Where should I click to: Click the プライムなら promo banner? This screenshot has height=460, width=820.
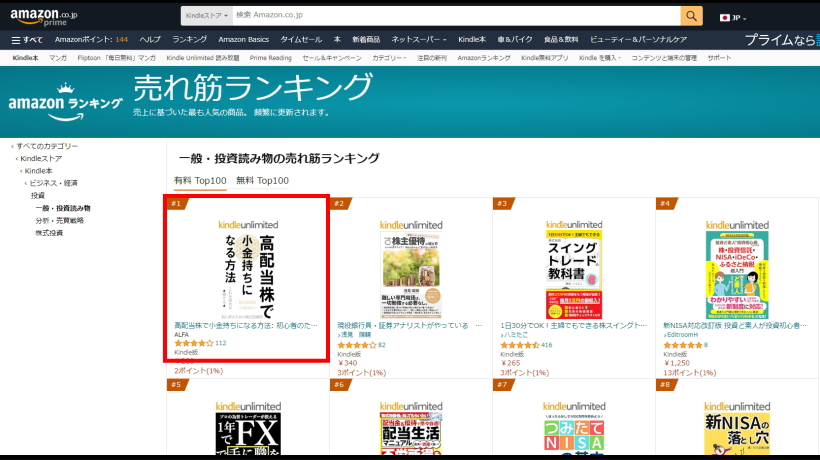[782, 40]
